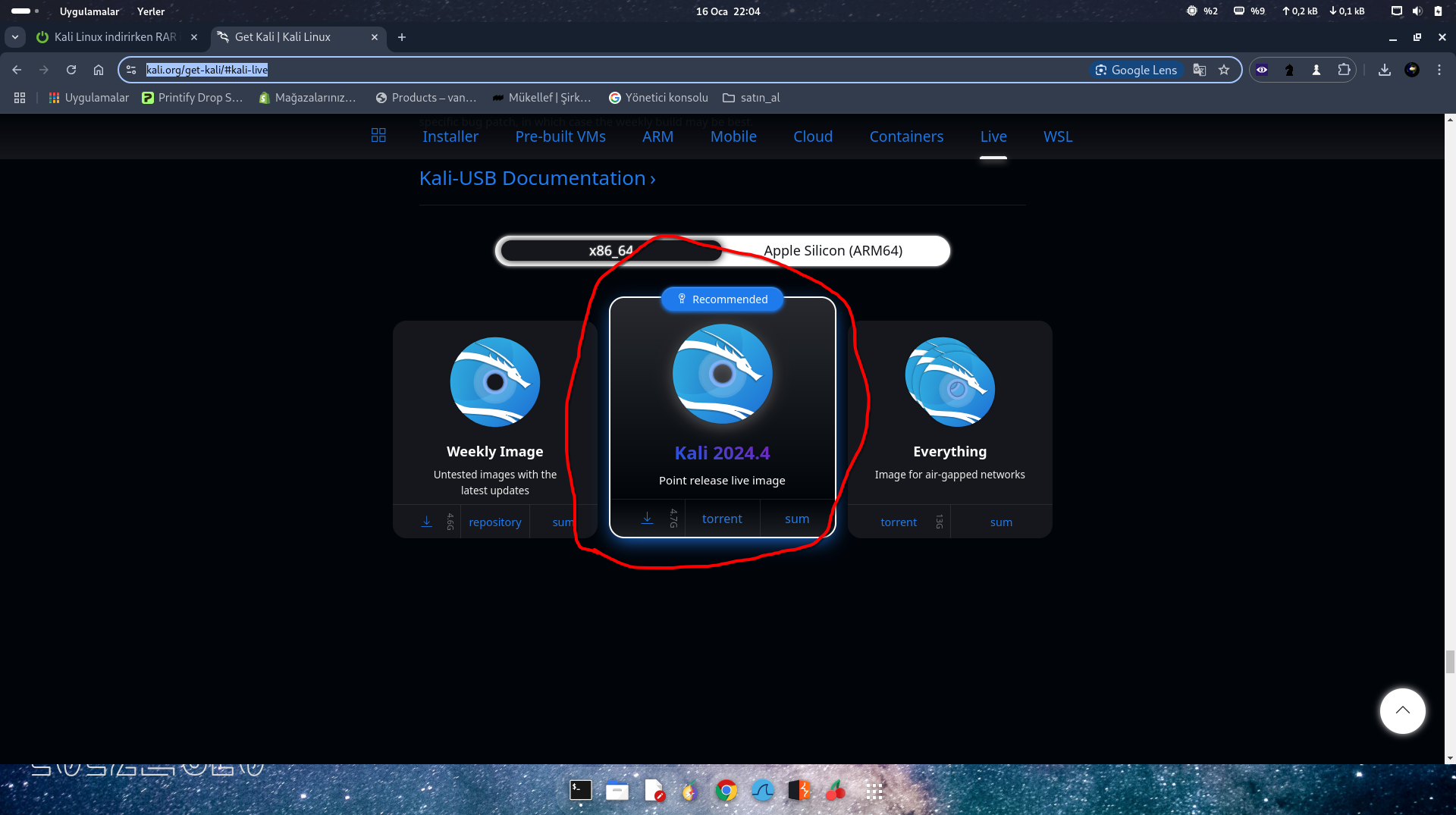
Task: Jump to the ARM section
Action: click(x=657, y=136)
